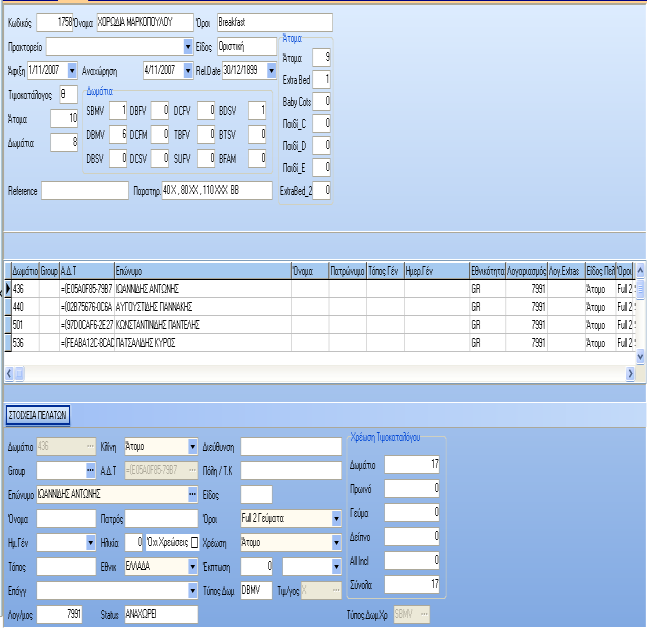Click the DBMV room count field

click(118, 135)
